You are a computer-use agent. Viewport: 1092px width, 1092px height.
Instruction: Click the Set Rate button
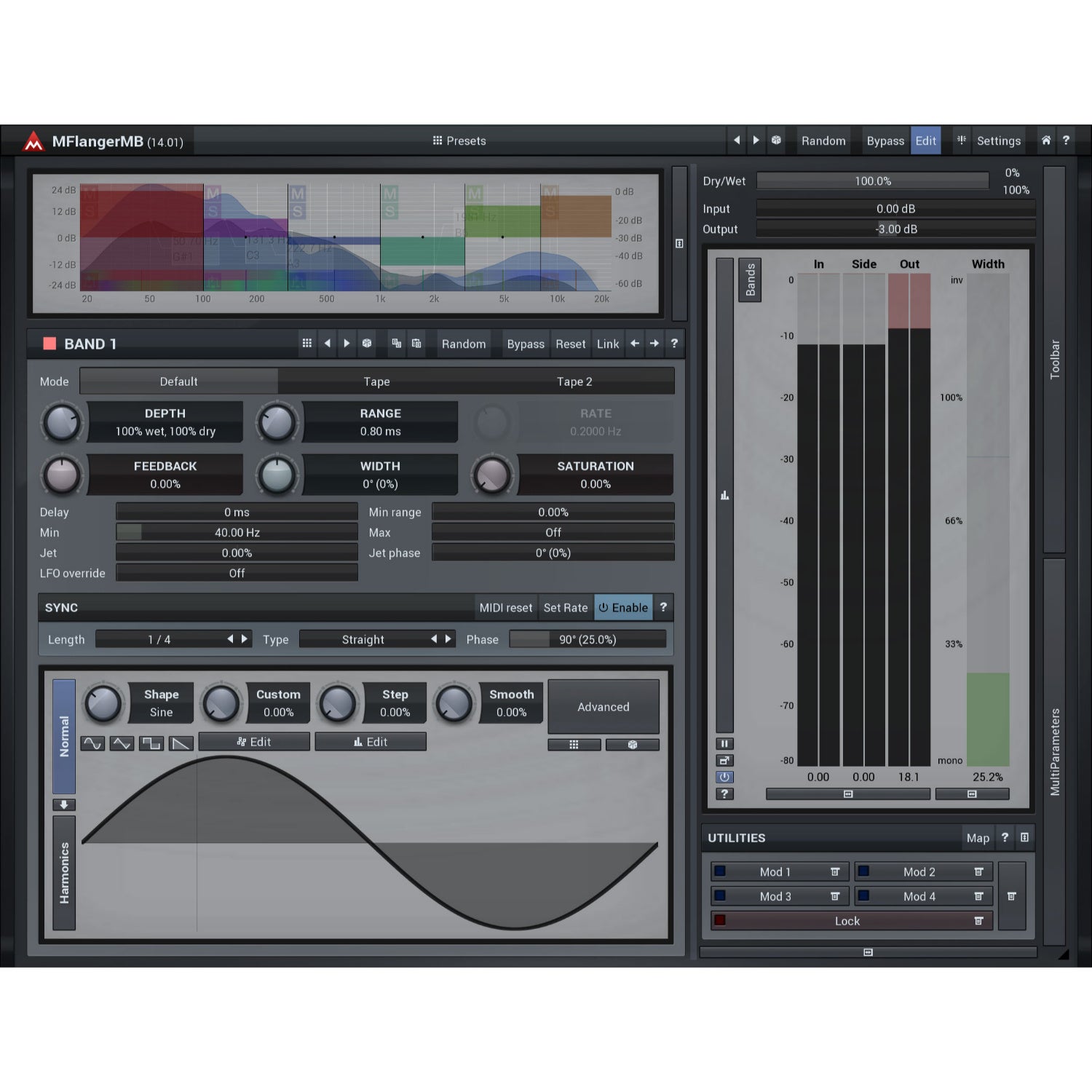pyautogui.click(x=566, y=608)
